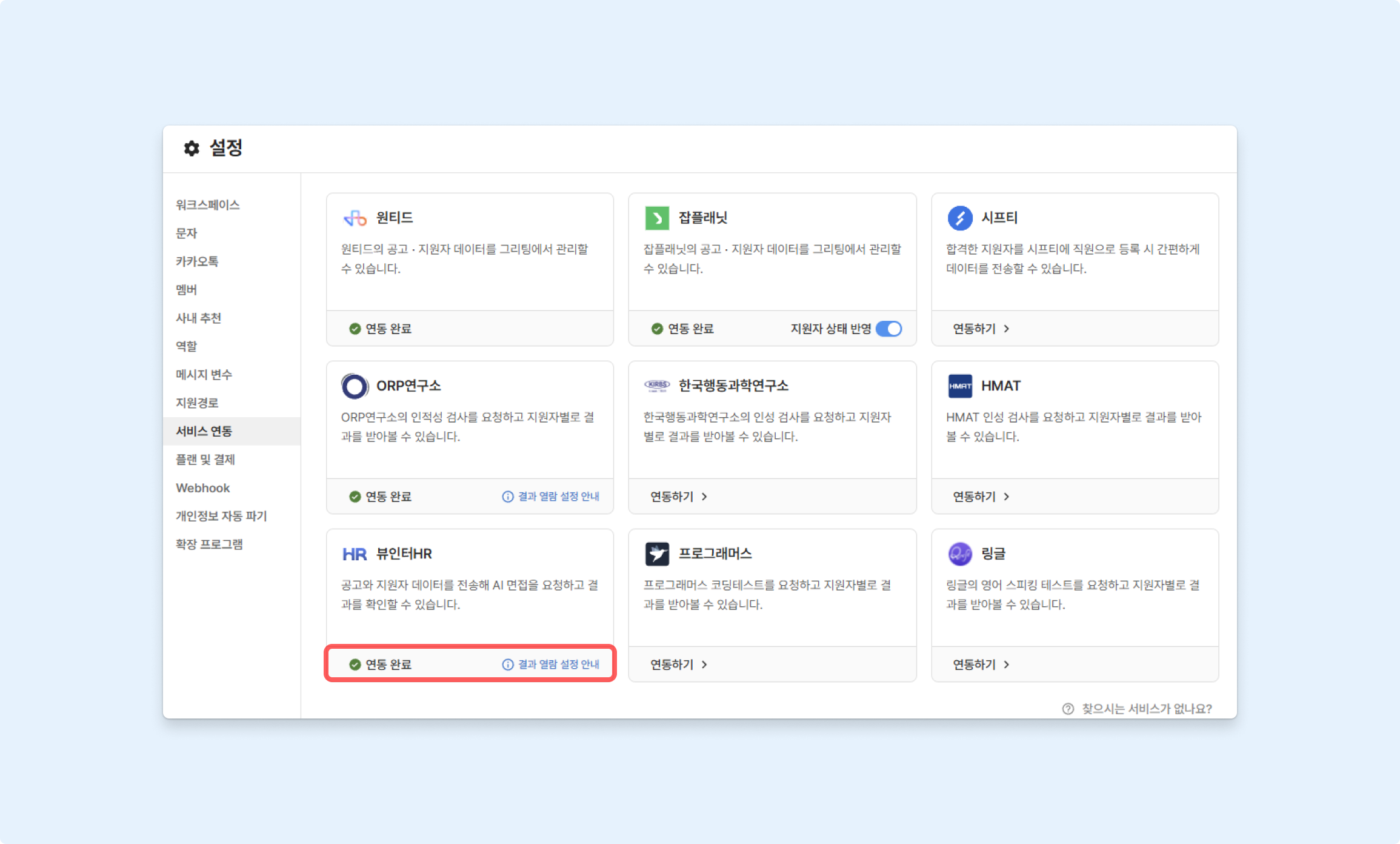Open 결과 열람 설정 안내 for 뷰인터HR
Image resolution: width=1400 pixels, height=844 pixels.
552,665
